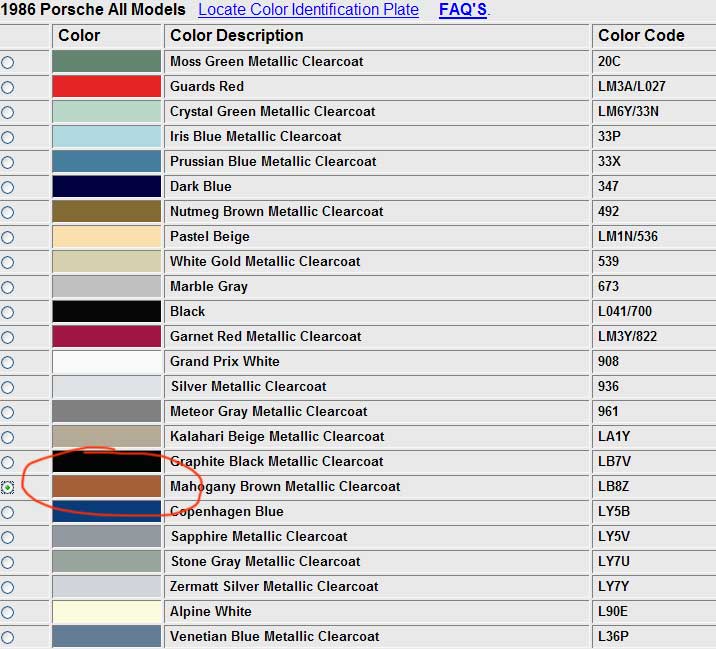Click the Garnet Red color swatch
Viewport: 716px width, 649px height.
[107, 337]
